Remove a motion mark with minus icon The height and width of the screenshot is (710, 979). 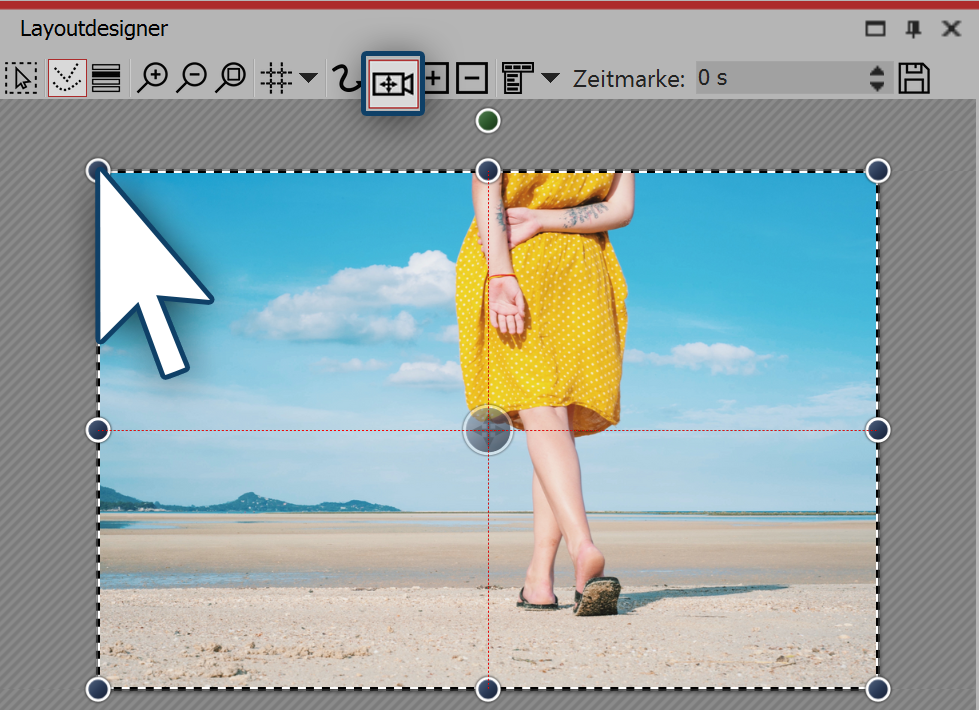tap(472, 78)
